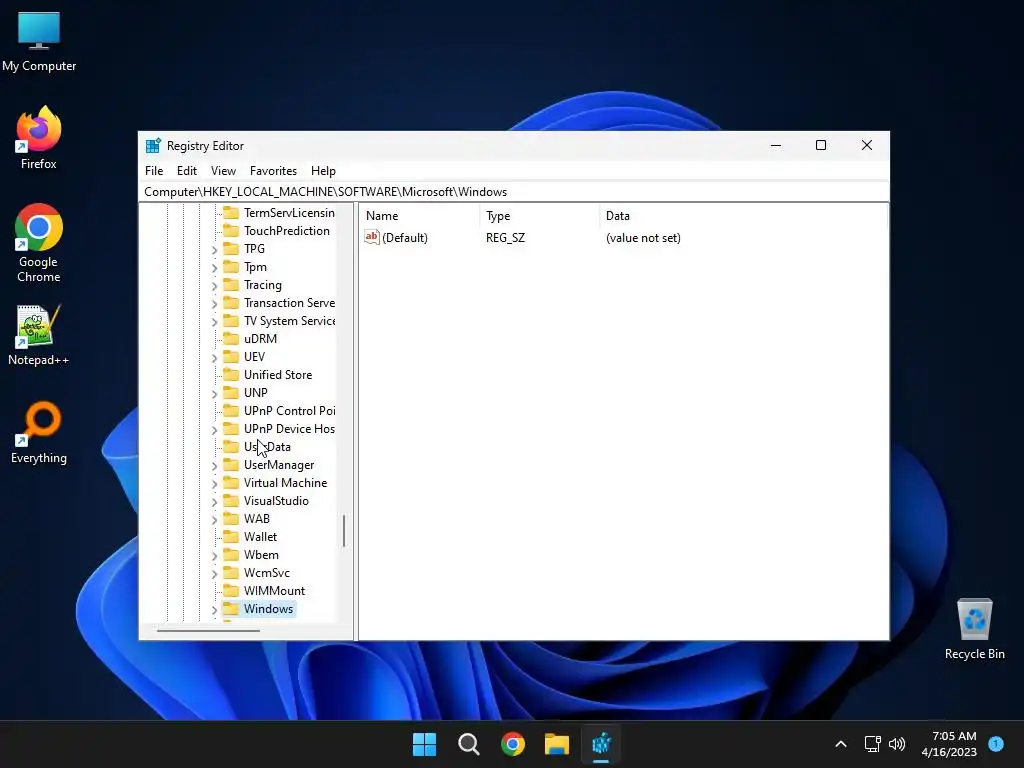Viewport: 1024px width, 768px height.
Task: Expand the Virtual Machine key
Action: (x=214, y=483)
